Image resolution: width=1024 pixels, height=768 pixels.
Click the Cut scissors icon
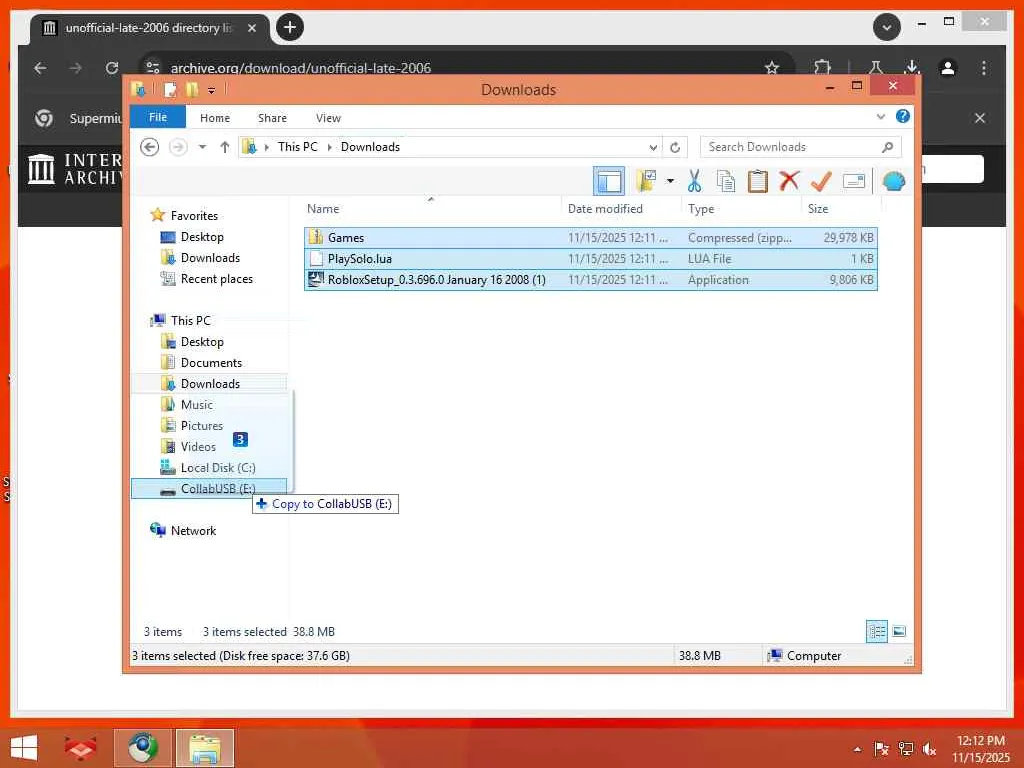[694, 181]
